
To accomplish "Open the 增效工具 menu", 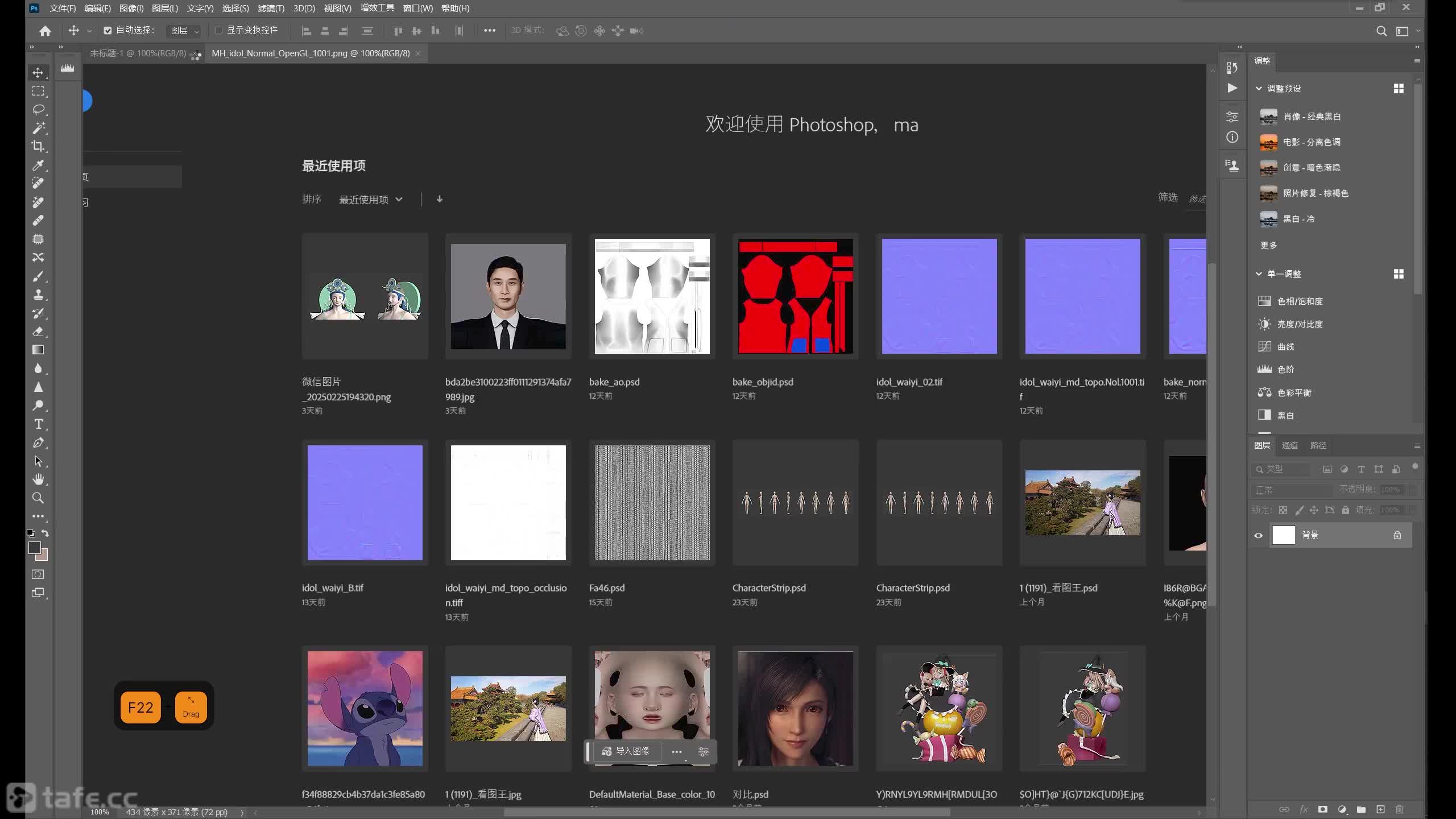I will point(377,8).
